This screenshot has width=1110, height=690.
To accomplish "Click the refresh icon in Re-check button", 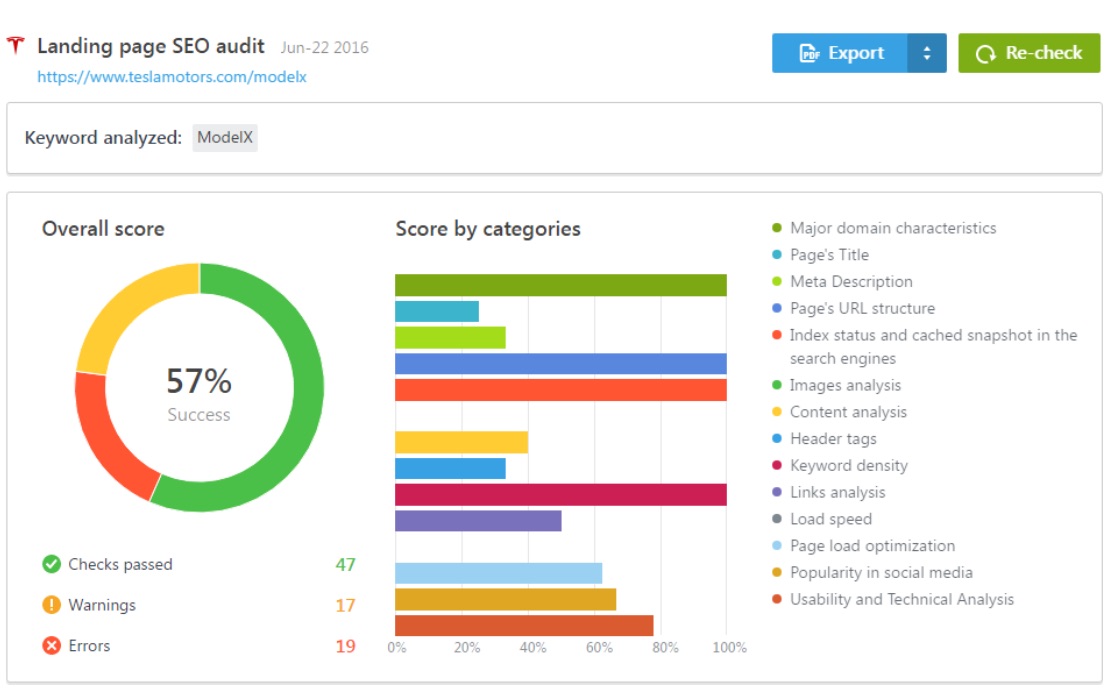I will (986, 54).
